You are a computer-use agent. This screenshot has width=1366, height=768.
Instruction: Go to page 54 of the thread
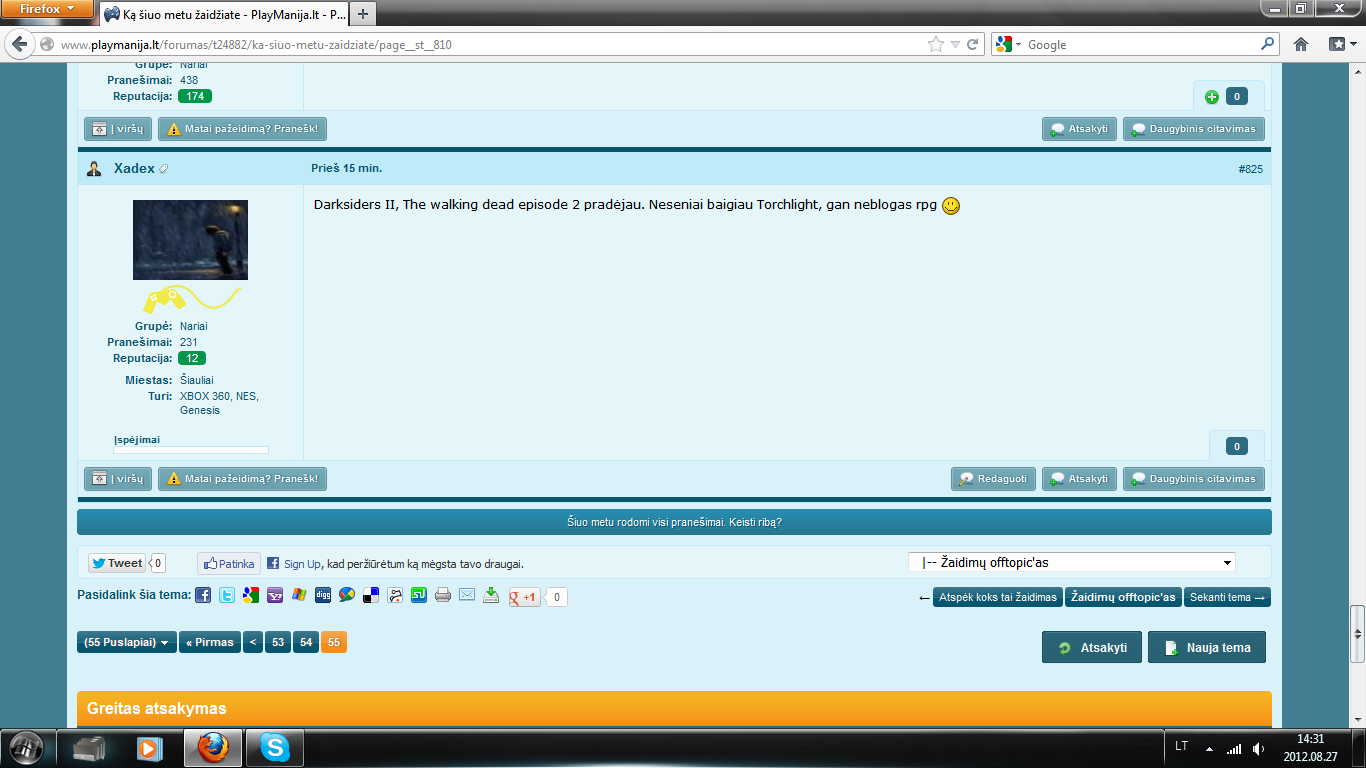[x=306, y=642]
